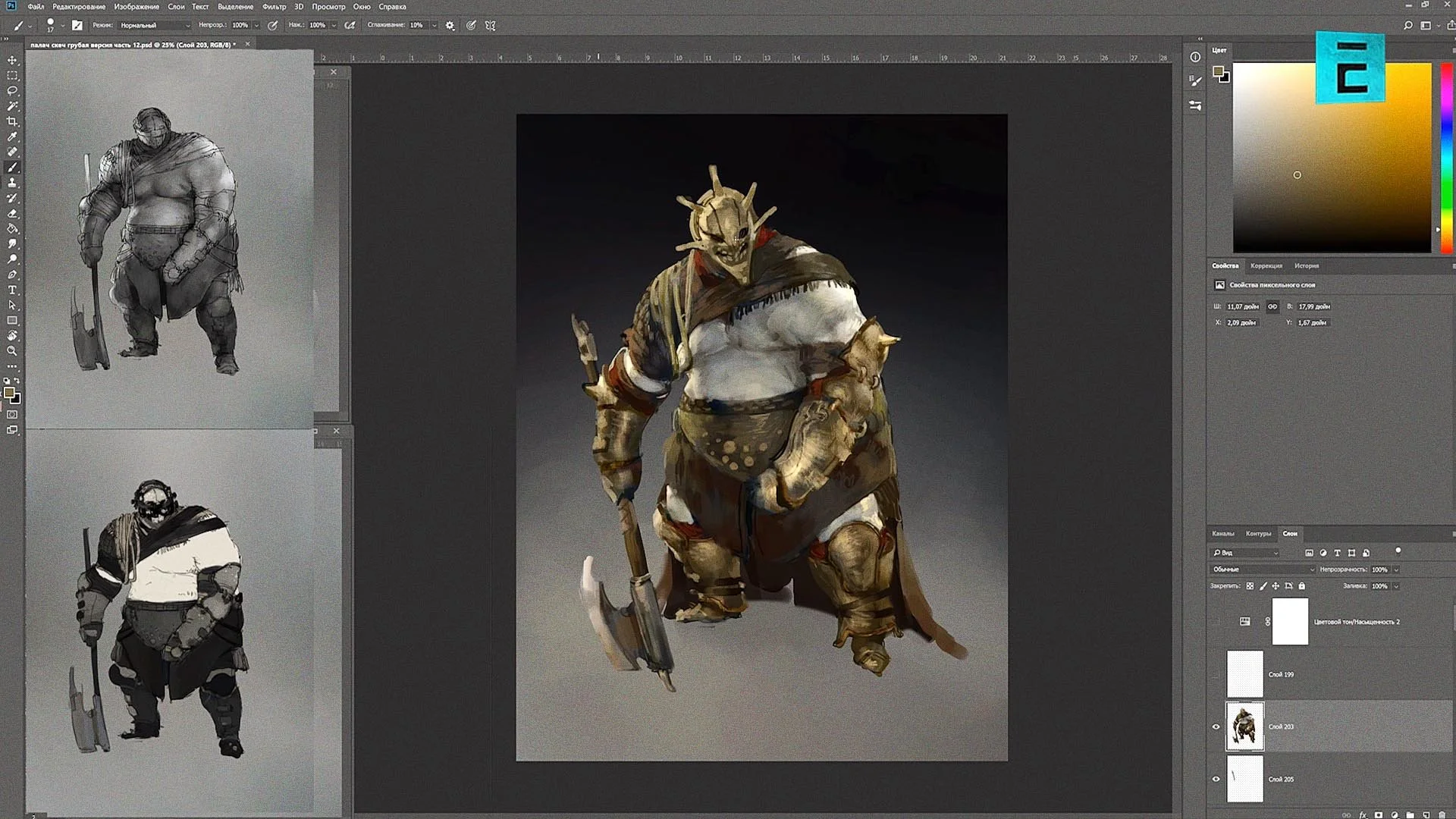
Task: Select the Eyedropper tool
Action: [x=12, y=137]
